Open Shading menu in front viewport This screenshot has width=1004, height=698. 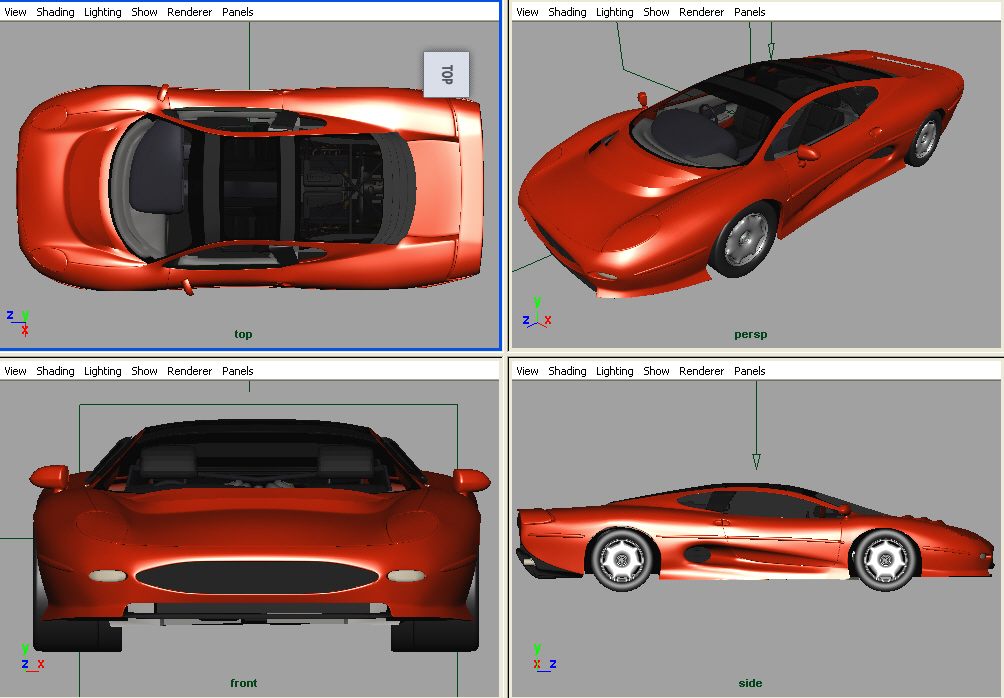55,371
